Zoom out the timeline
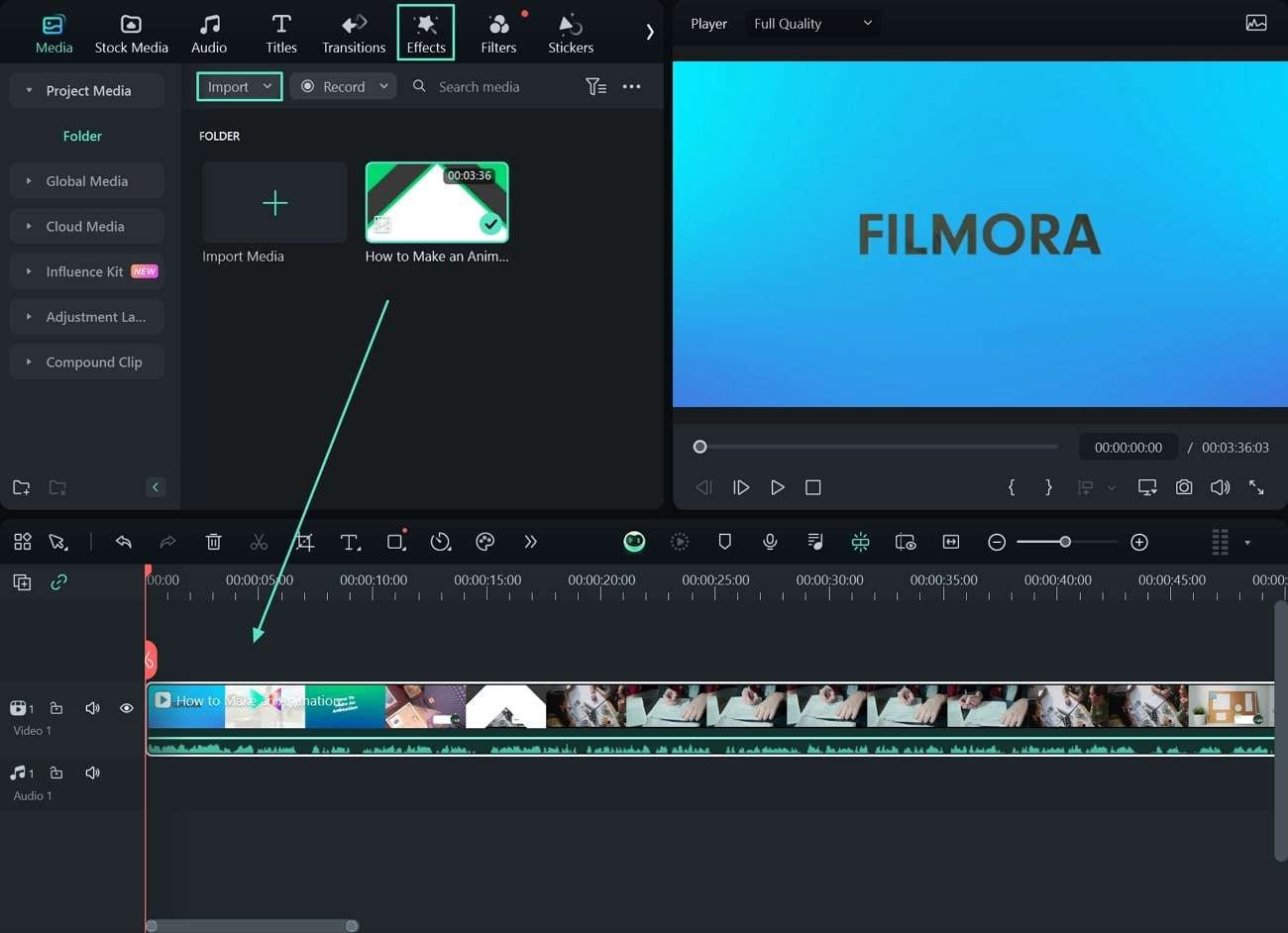 997,542
